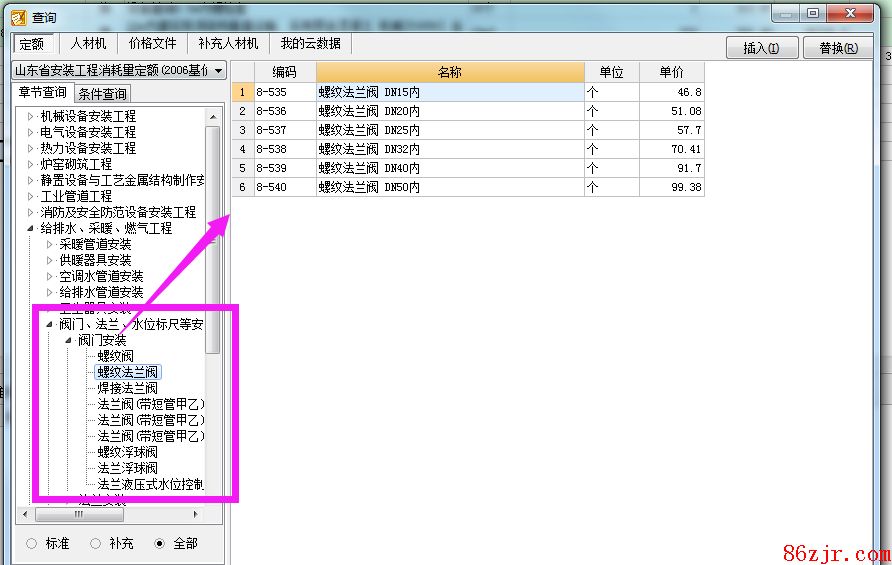Screen dimensions: 892x565
Task: Switch to the 价格文件 tab
Action: pos(152,44)
